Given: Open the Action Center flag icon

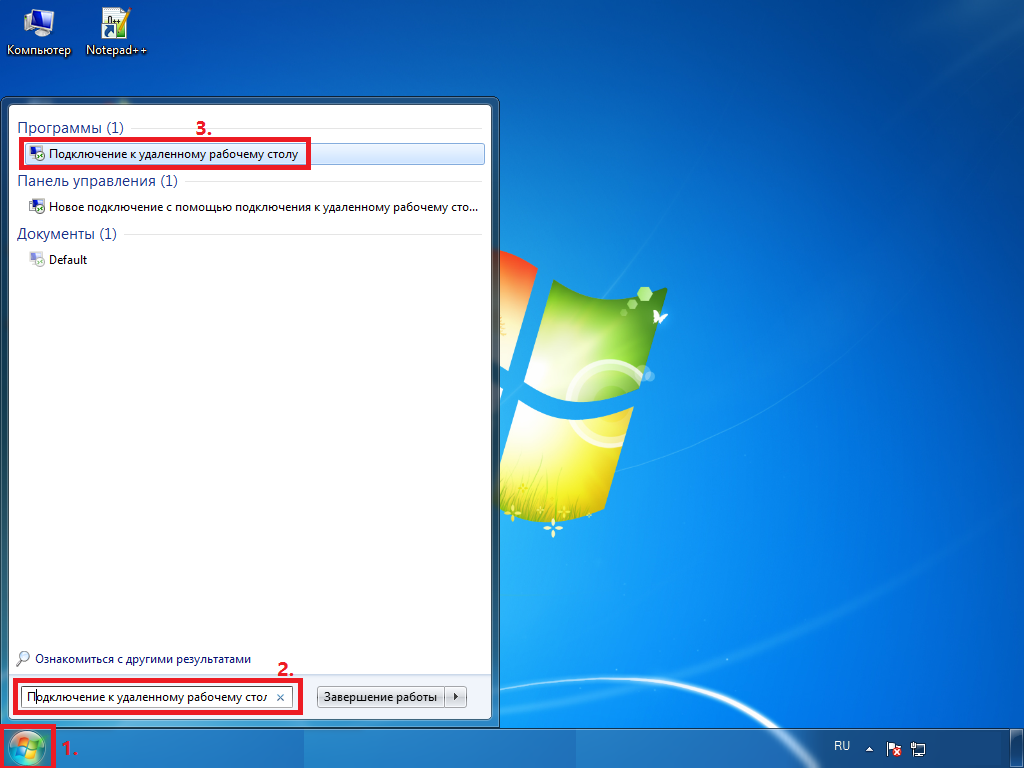Looking at the screenshot, I should coord(895,748).
